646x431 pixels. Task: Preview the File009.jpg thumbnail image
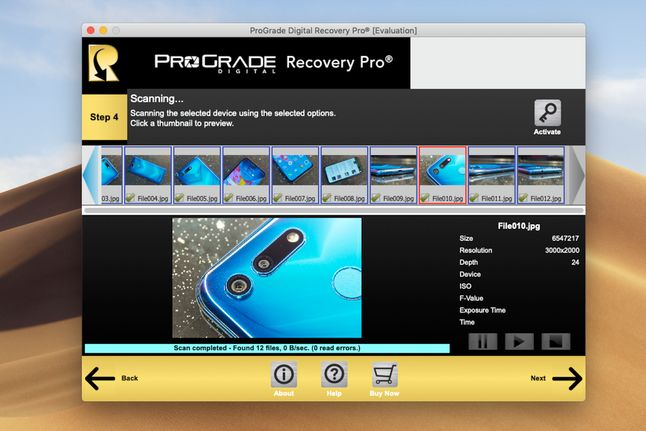[x=393, y=170]
